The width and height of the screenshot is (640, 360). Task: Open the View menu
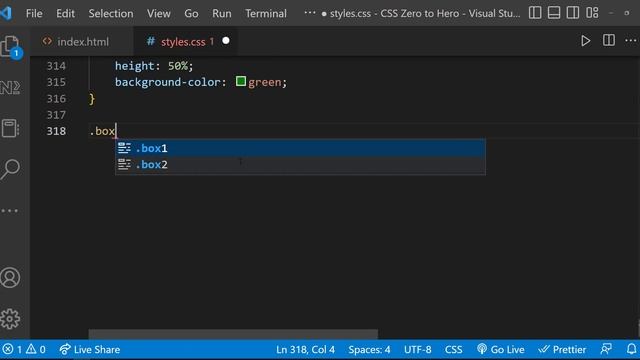pyautogui.click(x=159, y=13)
